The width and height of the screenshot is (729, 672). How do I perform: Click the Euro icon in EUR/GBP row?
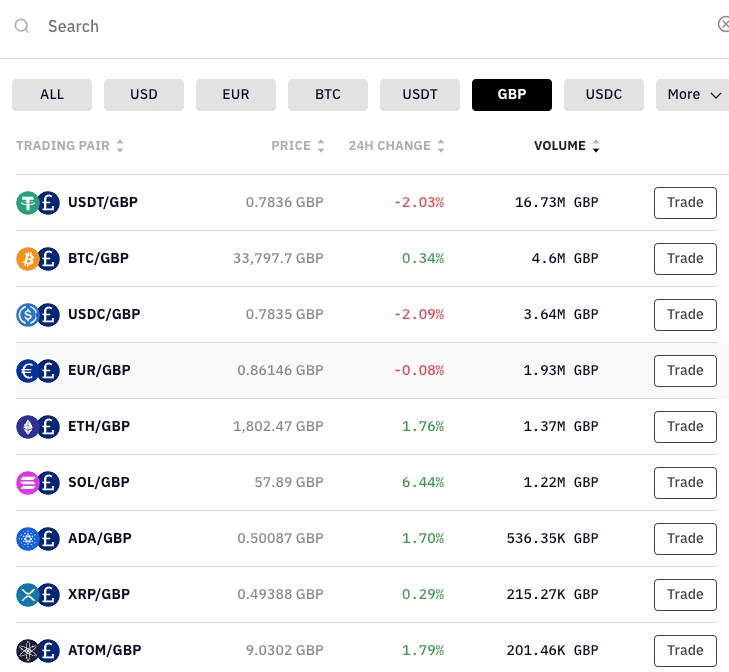(27, 371)
